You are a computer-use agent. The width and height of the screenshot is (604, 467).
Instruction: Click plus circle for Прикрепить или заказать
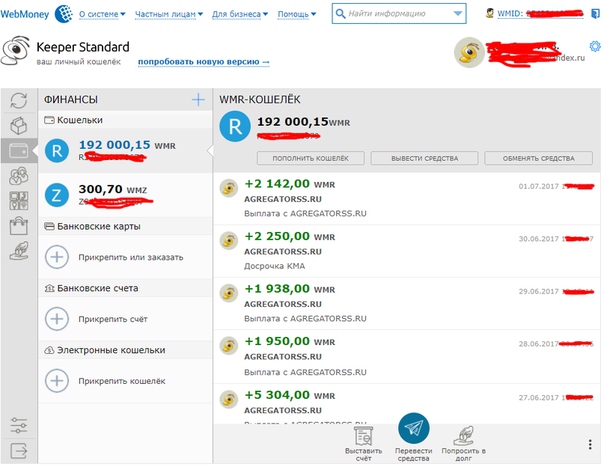click(57, 257)
